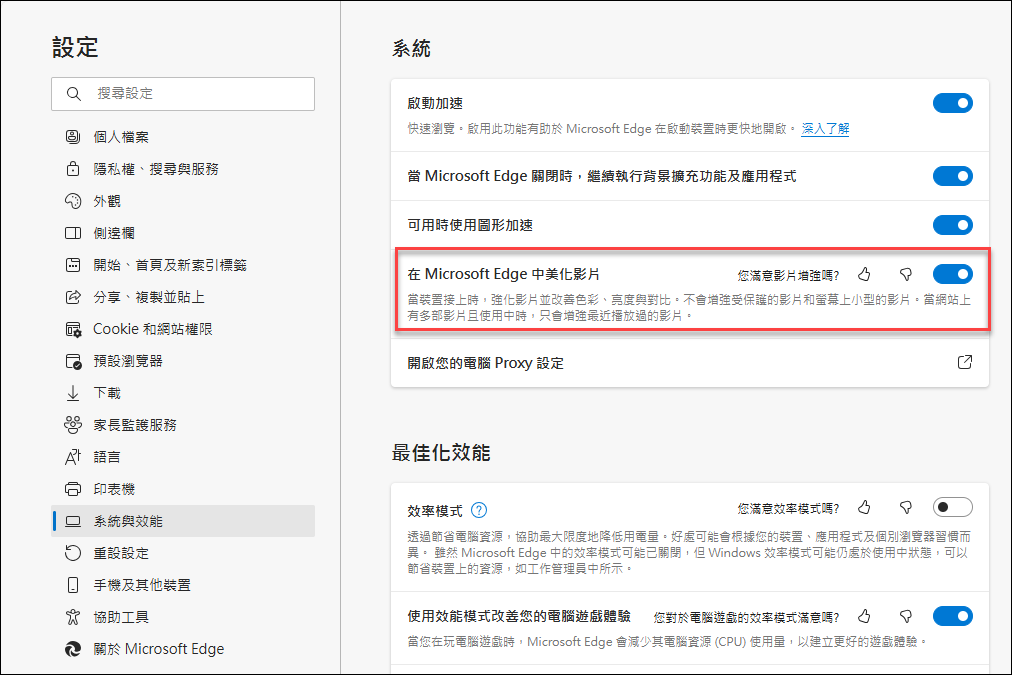Give thumbs up for 影片增強
The image size is (1012, 675).
[x=864, y=275]
